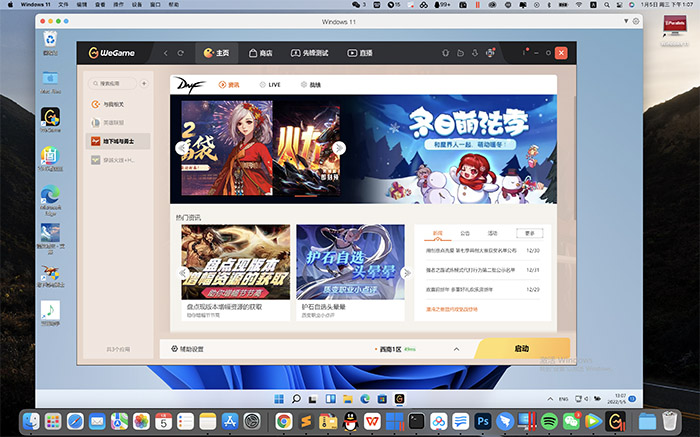
Task: Switch to the 助手 tab next to LIVE
Action: coord(311,85)
